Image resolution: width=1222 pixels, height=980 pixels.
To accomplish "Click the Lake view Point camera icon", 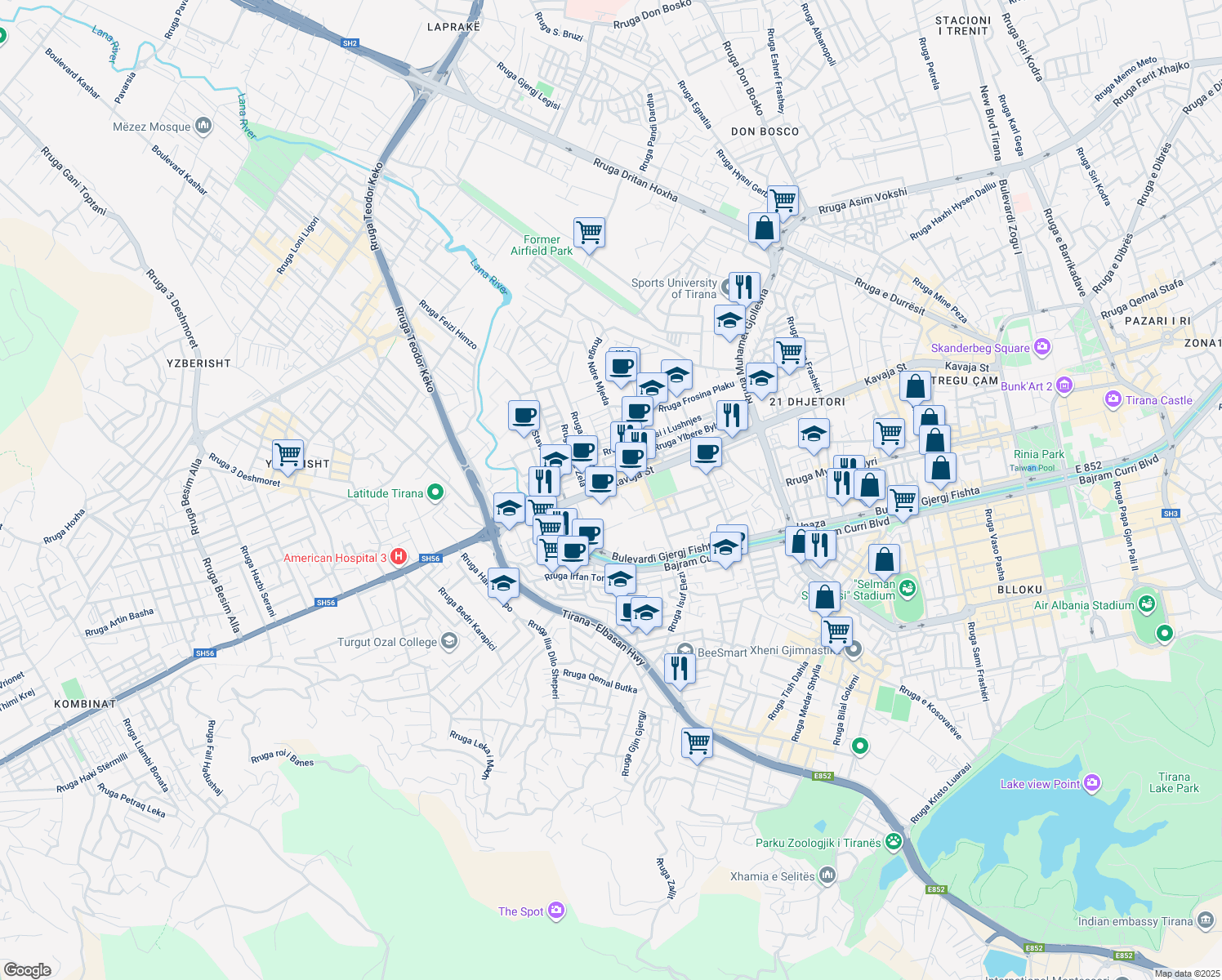I will [1092, 784].
